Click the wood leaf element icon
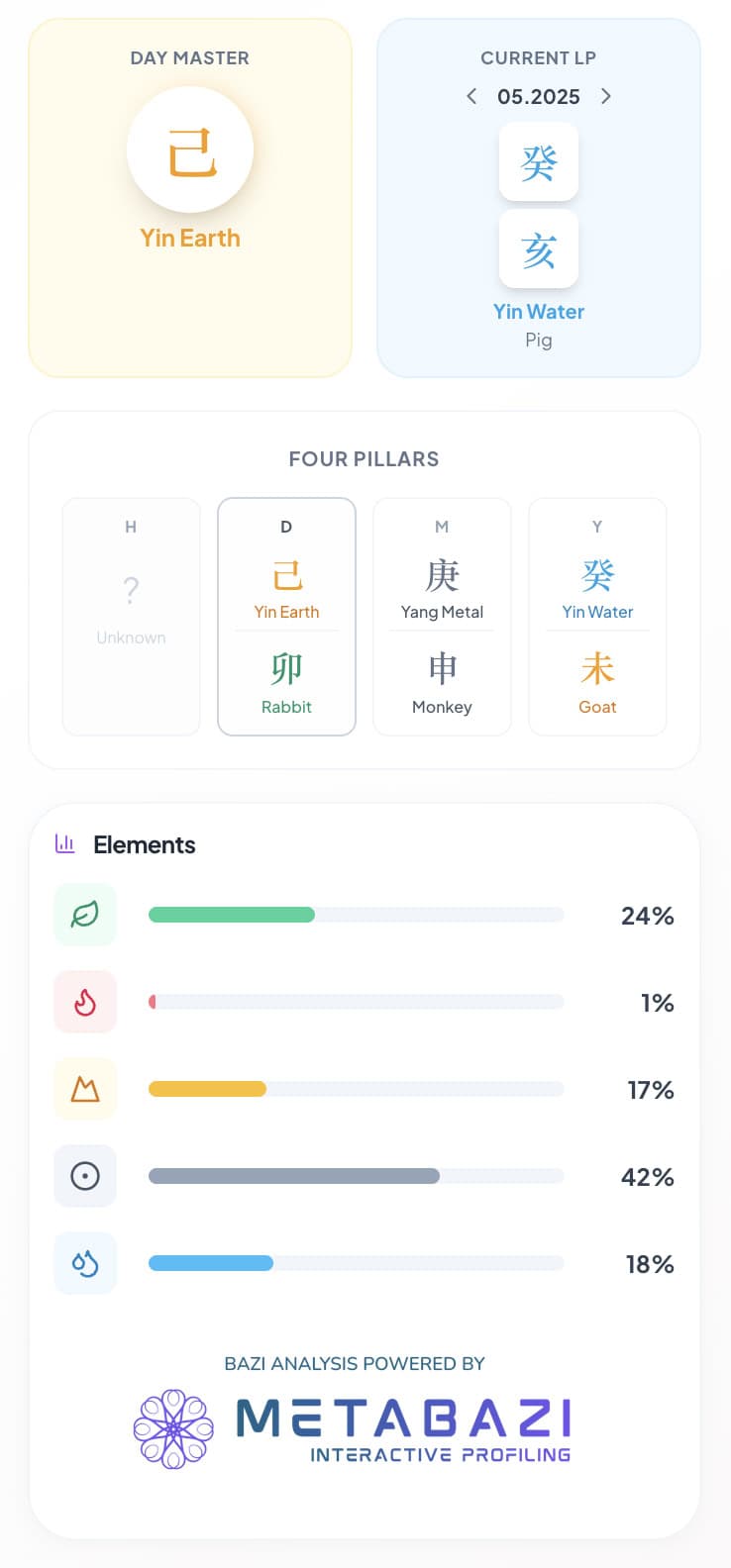Screen dimensions: 731x1568 [x=85, y=916]
